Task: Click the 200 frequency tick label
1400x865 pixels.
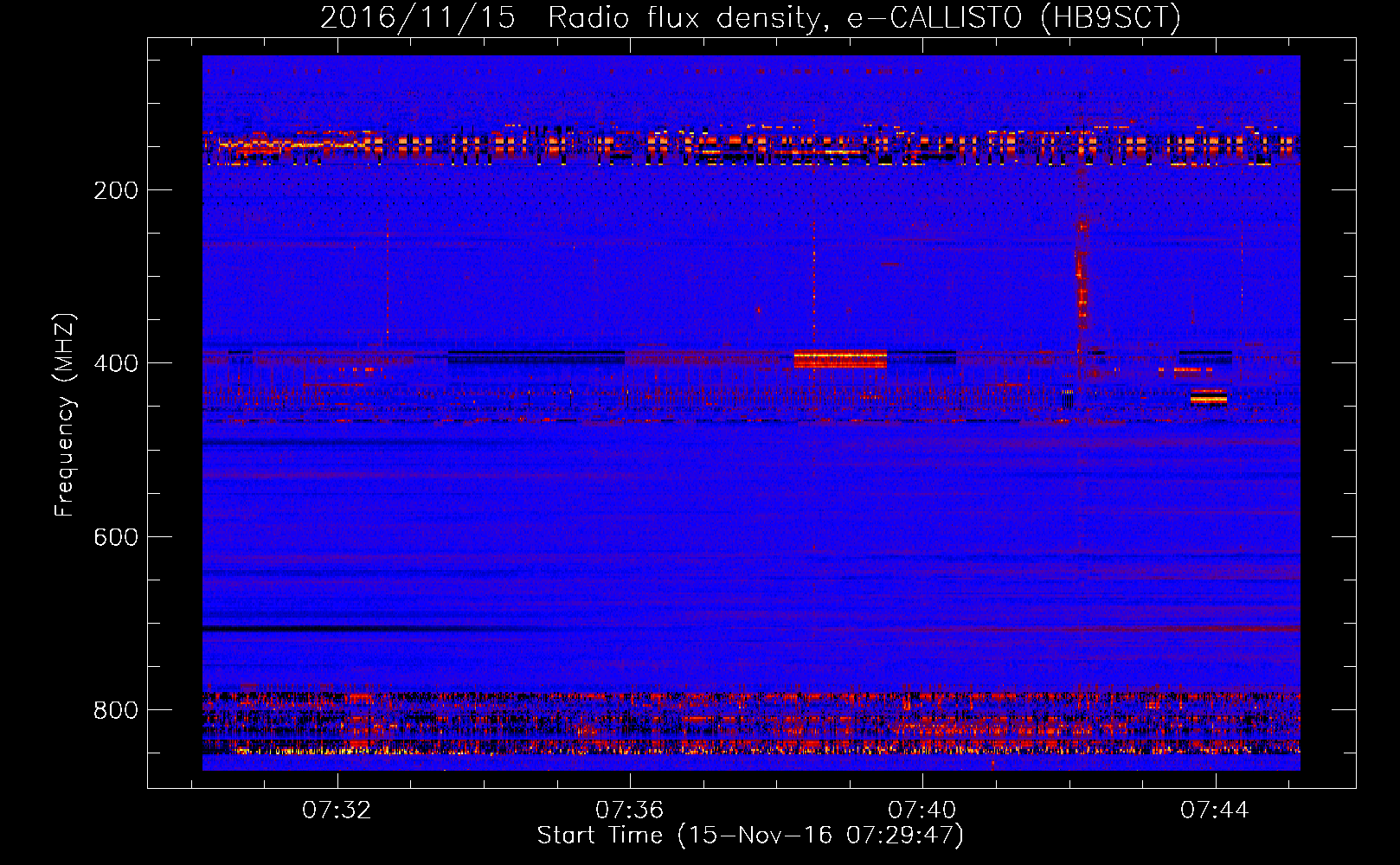Action: click(116, 190)
